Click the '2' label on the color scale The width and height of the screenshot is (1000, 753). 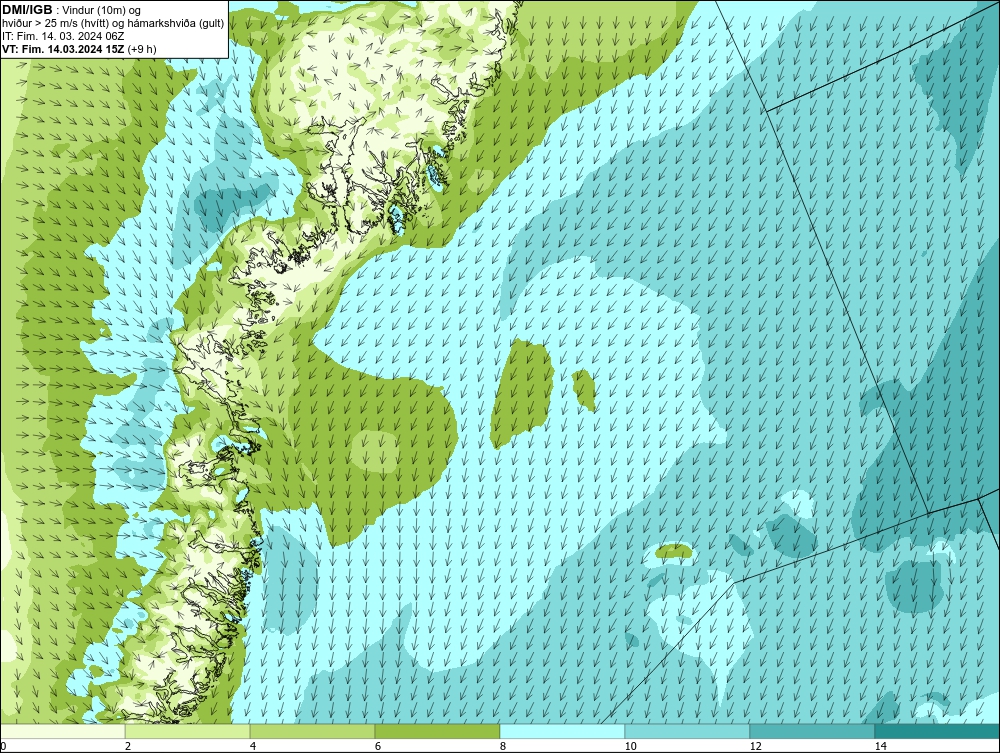point(128,746)
